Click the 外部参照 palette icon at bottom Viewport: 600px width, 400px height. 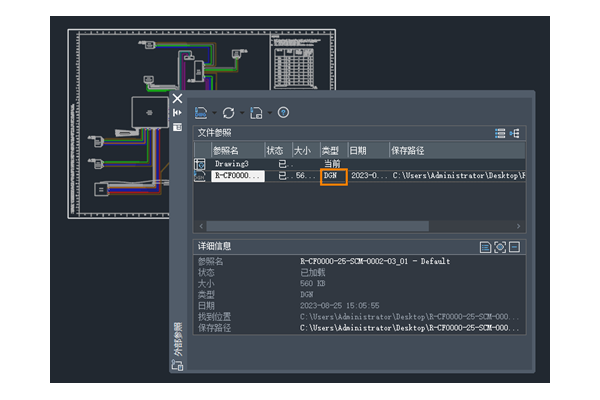point(177,365)
